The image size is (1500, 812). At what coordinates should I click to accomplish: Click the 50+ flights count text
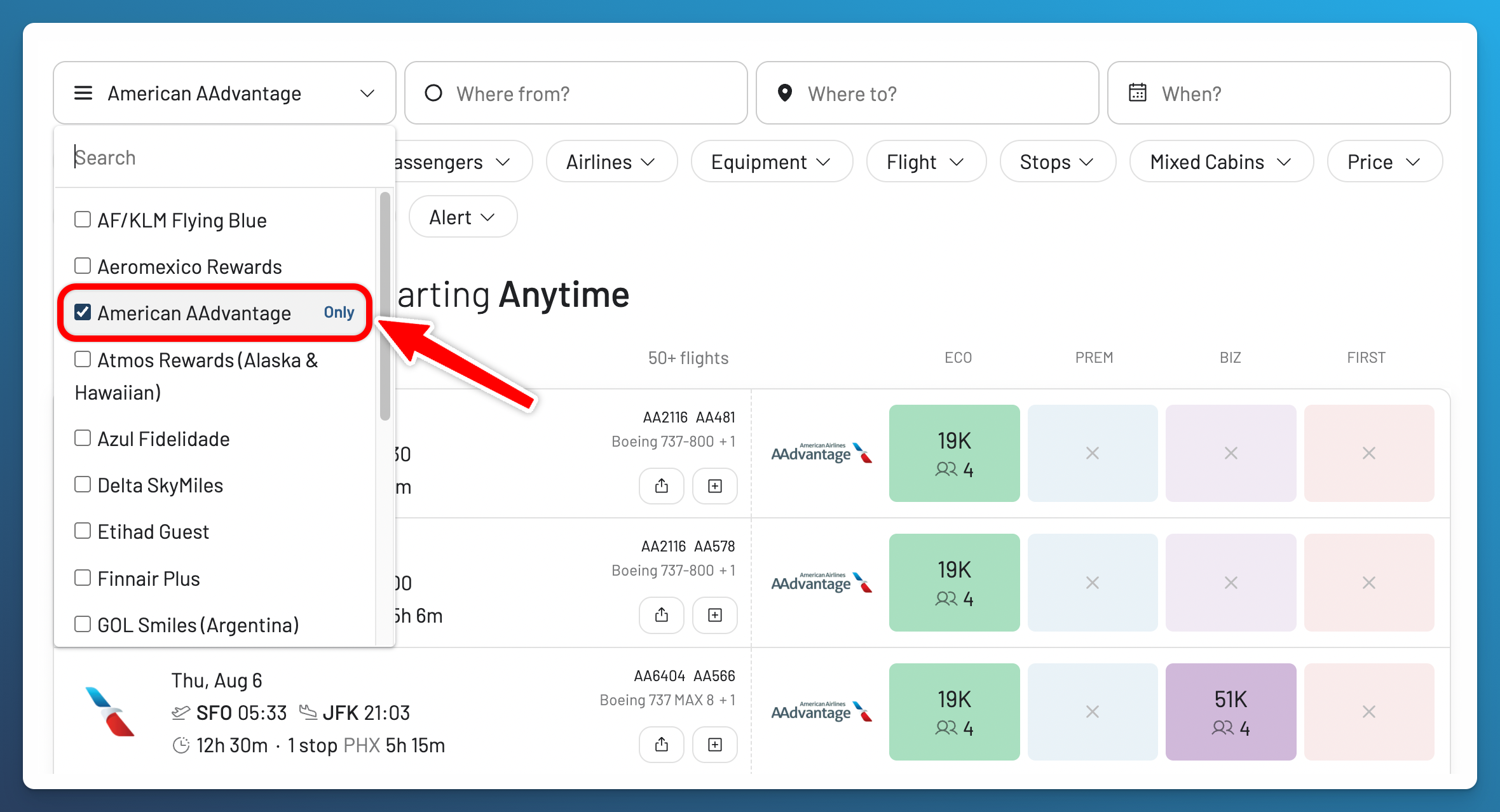coord(688,358)
